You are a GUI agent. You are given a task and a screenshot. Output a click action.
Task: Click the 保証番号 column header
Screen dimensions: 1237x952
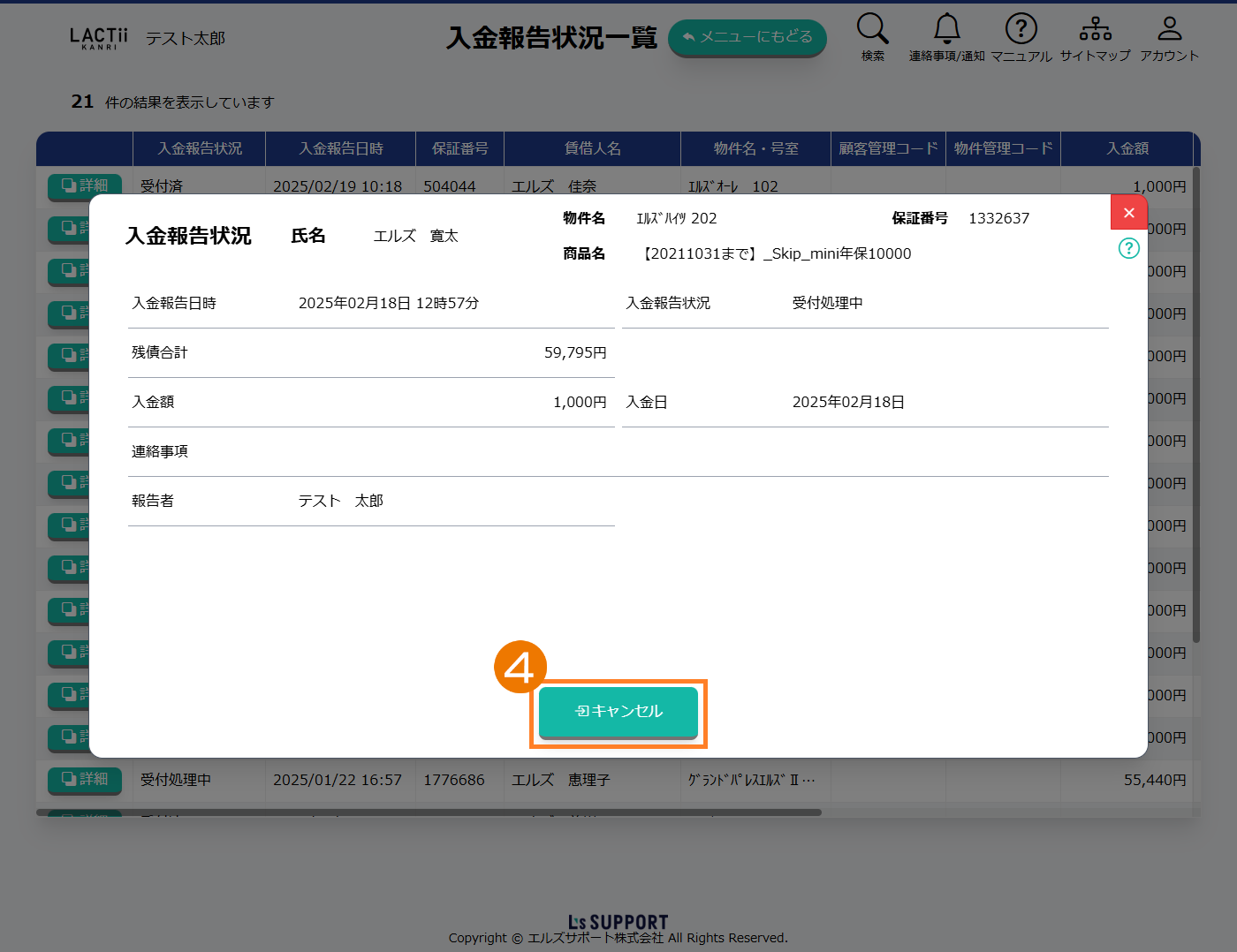tap(459, 148)
